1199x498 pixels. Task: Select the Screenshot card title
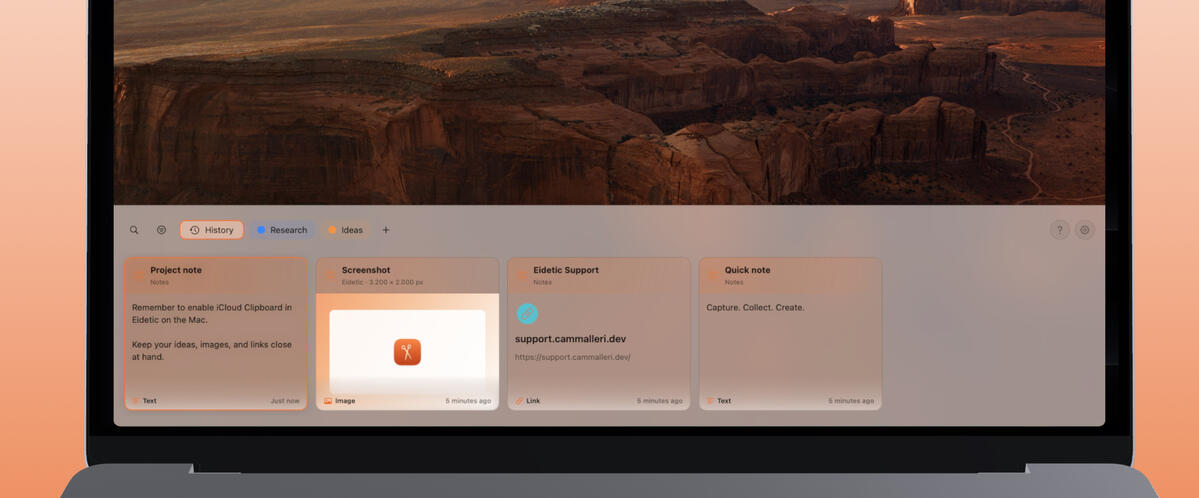pyautogui.click(x=366, y=270)
